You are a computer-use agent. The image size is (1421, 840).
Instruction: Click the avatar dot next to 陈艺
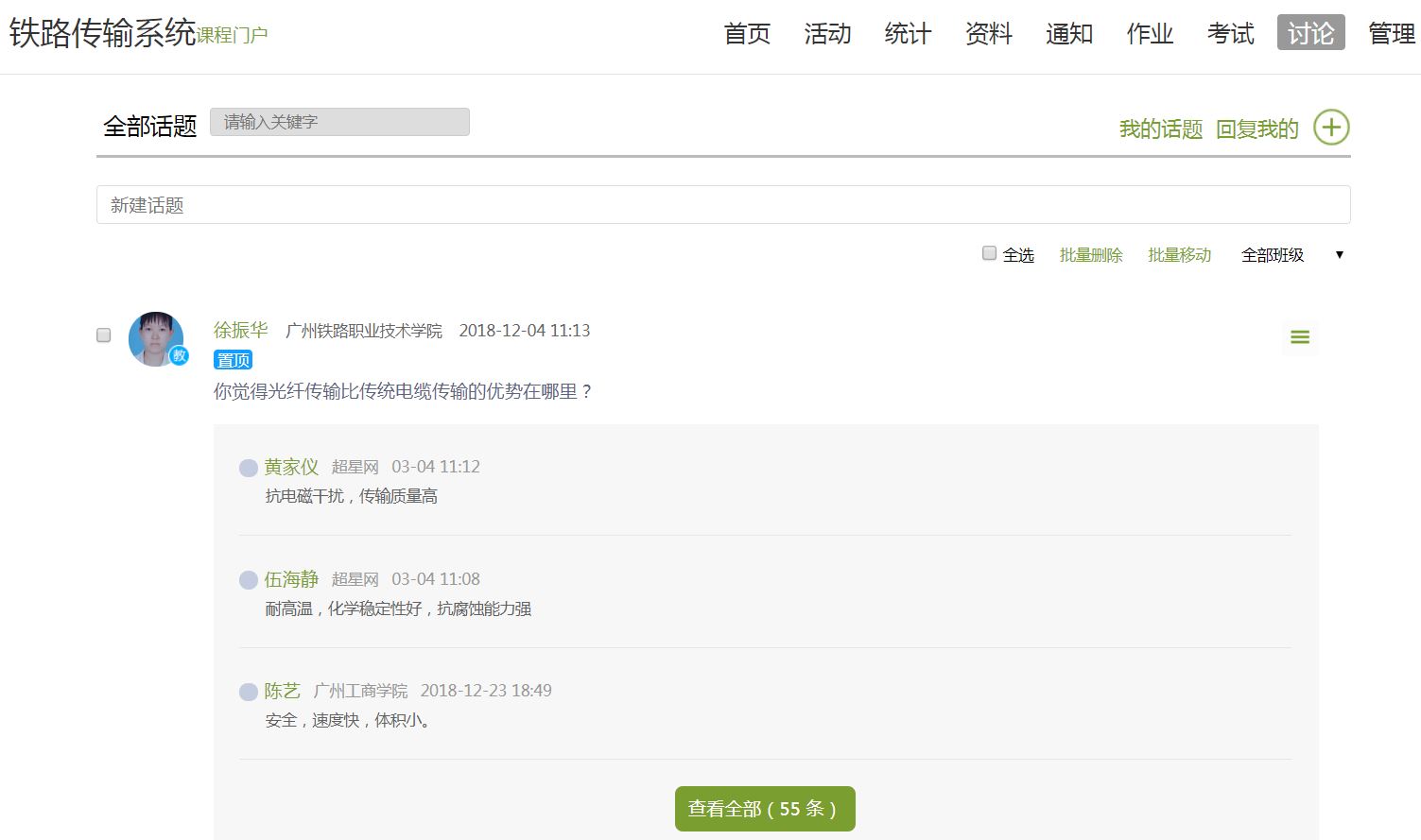click(x=249, y=692)
